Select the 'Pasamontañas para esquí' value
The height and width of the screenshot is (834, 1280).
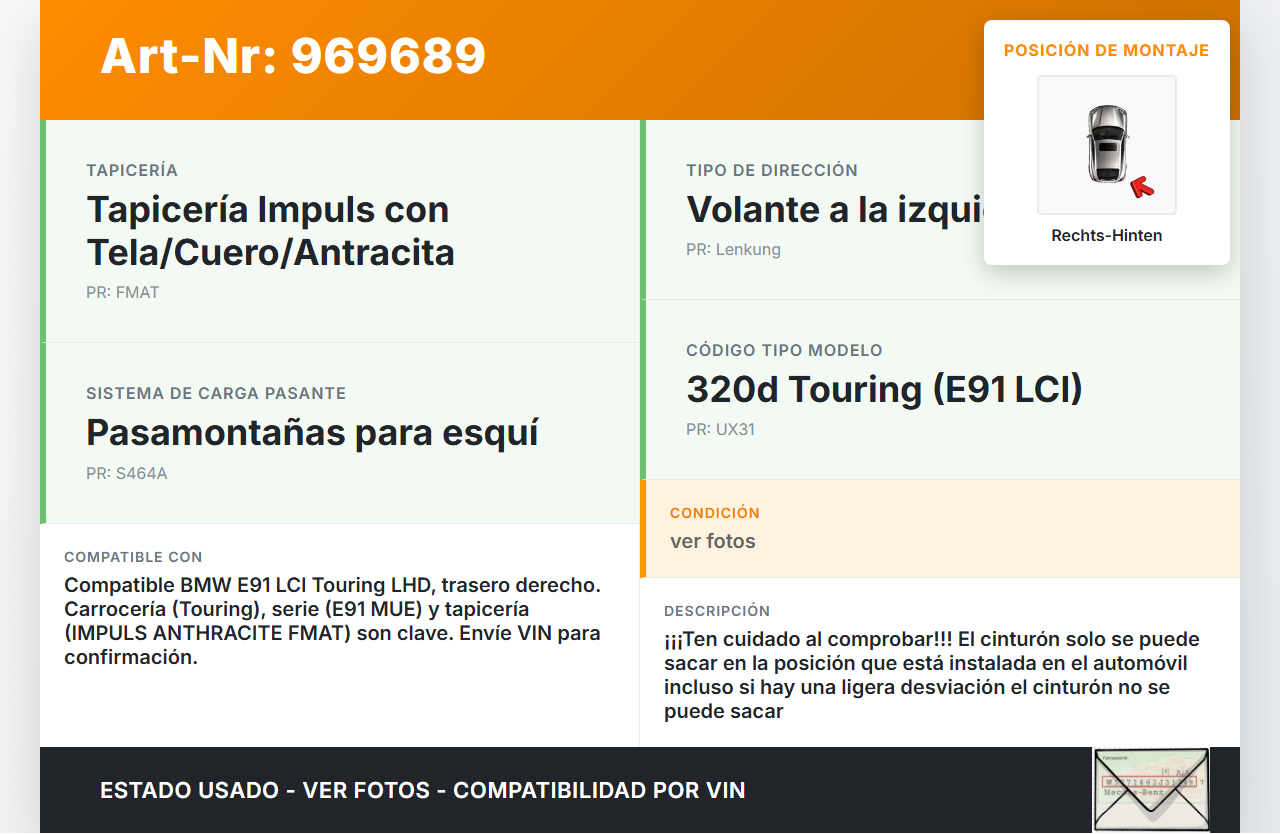coord(313,432)
